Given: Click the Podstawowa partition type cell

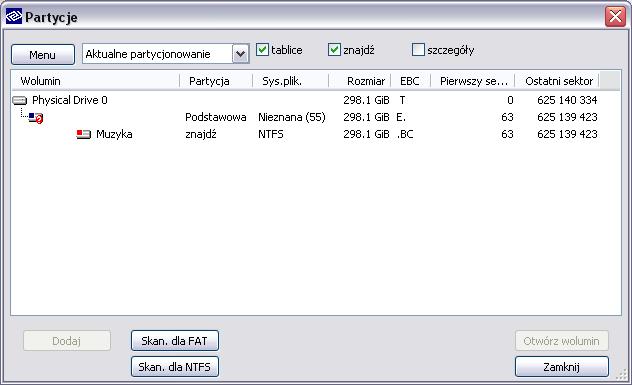Looking at the screenshot, I should coord(216,117).
